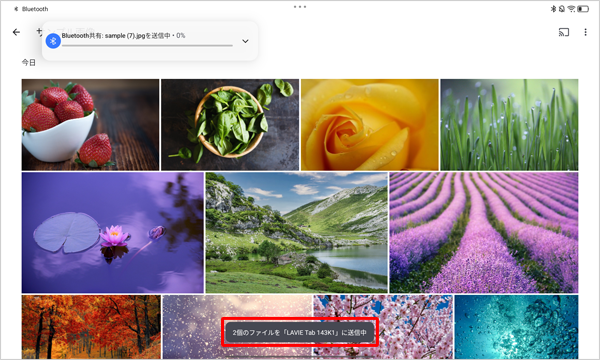600x360 pixels.
Task: Open the mountain lake landscape photo
Action: [x=297, y=233]
